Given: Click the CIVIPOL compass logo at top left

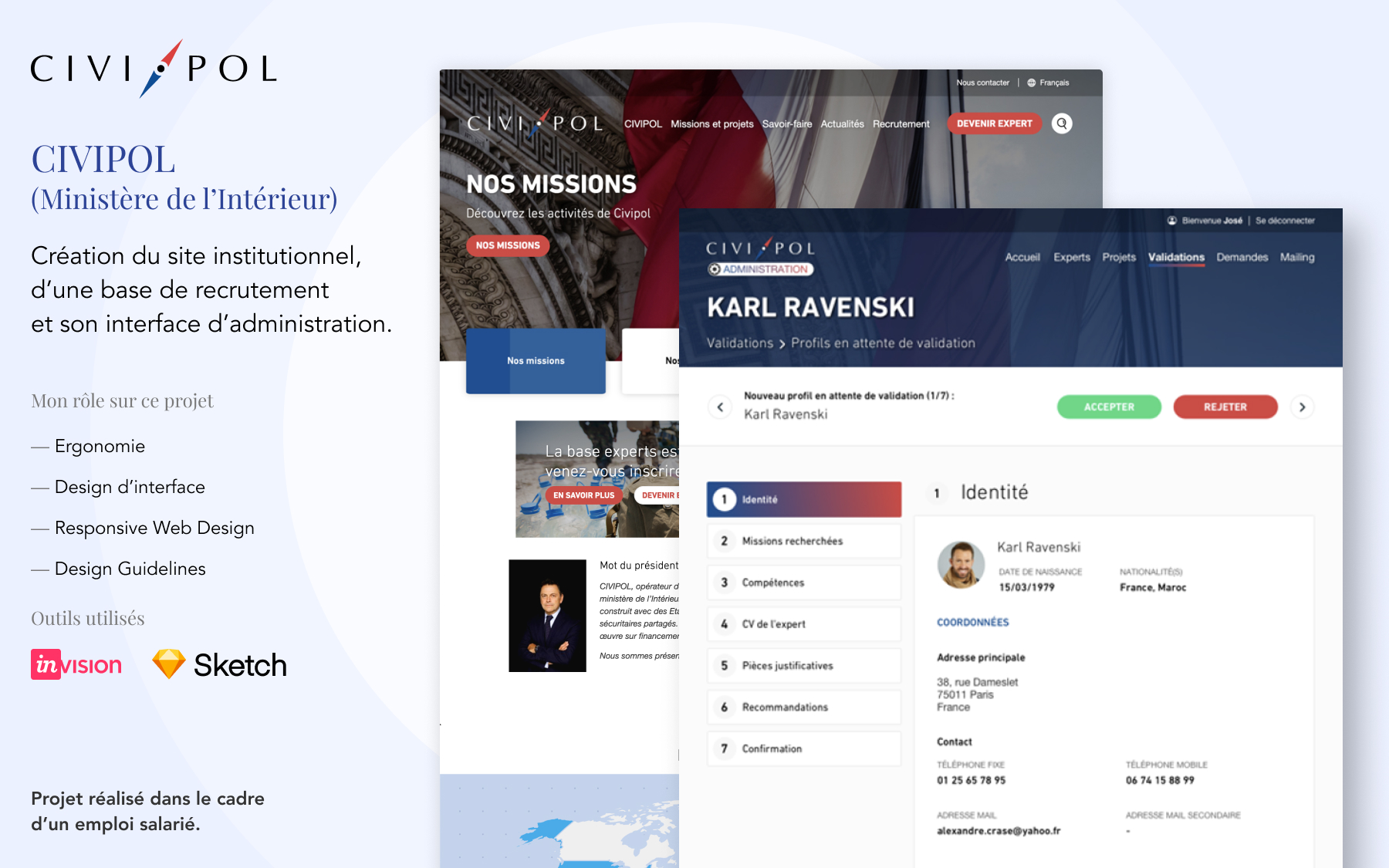Looking at the screenshot, I should tap(154, 69).
